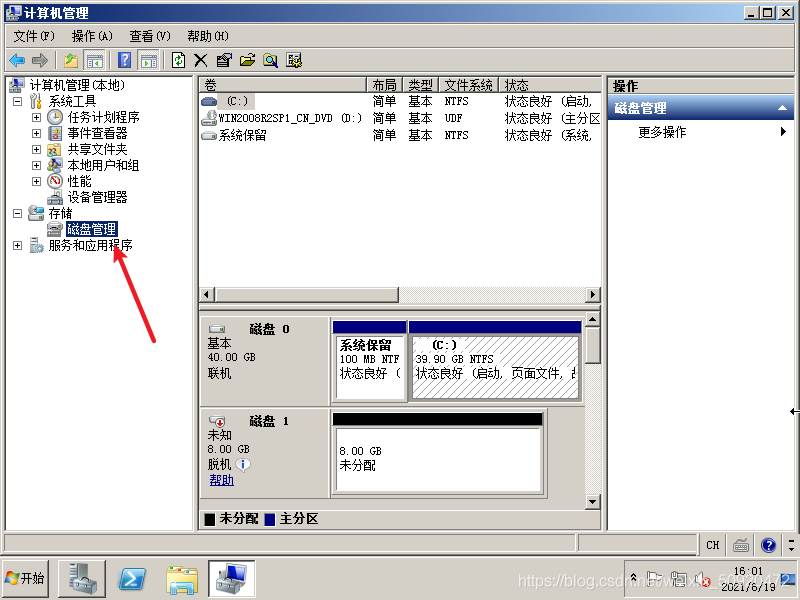800x600 pixels.
Task: Sort by the 类型 column header
Action: click(x=421, y=85)
